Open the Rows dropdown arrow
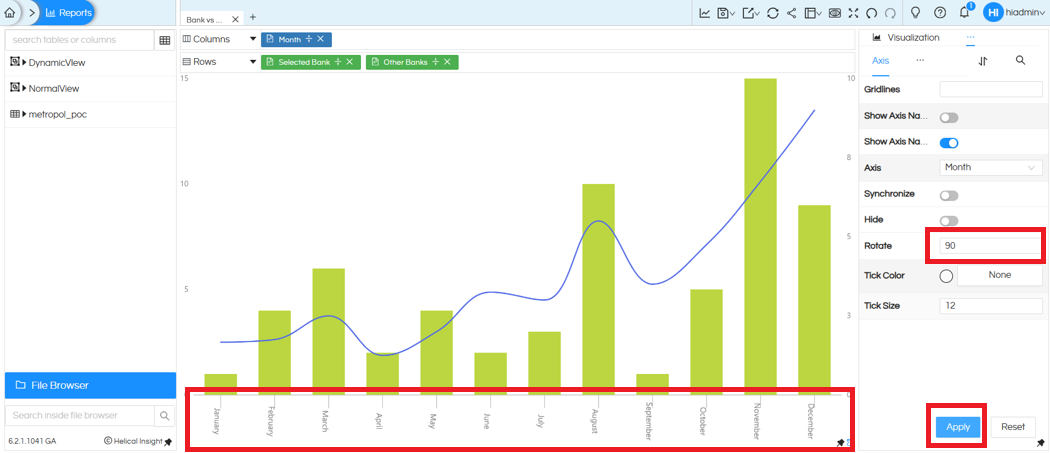This screenshot has width=1050, height=453. 253,62
